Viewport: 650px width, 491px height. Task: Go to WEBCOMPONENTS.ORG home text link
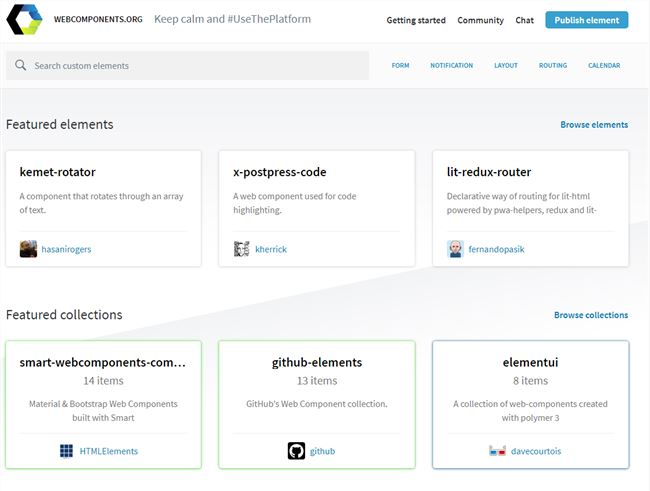[x=98, y=19]
